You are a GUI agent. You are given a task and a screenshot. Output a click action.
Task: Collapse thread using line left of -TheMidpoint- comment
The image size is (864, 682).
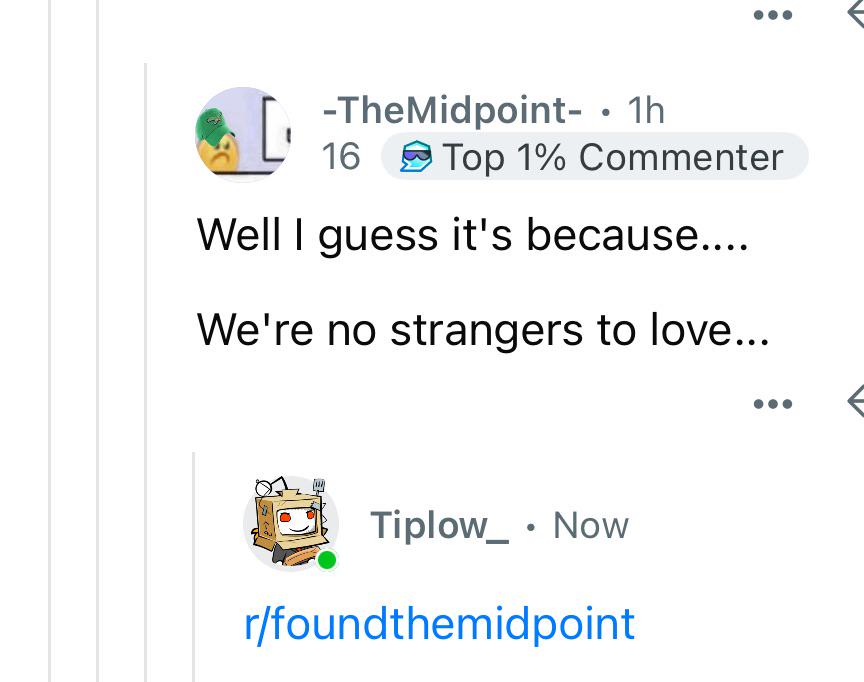[146, 372]
